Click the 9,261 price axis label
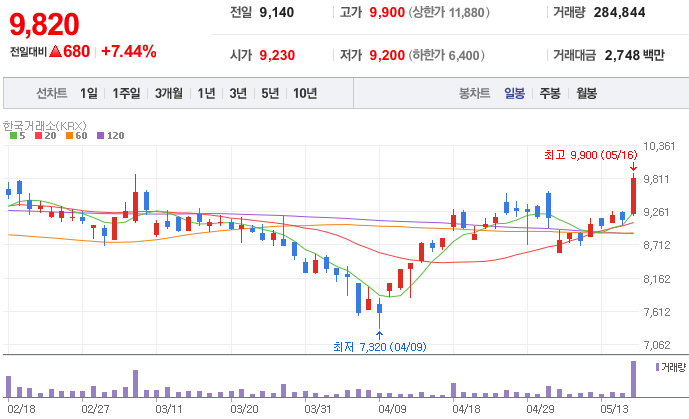The height and width of the screenshot is (419, 689). point(656,212)
